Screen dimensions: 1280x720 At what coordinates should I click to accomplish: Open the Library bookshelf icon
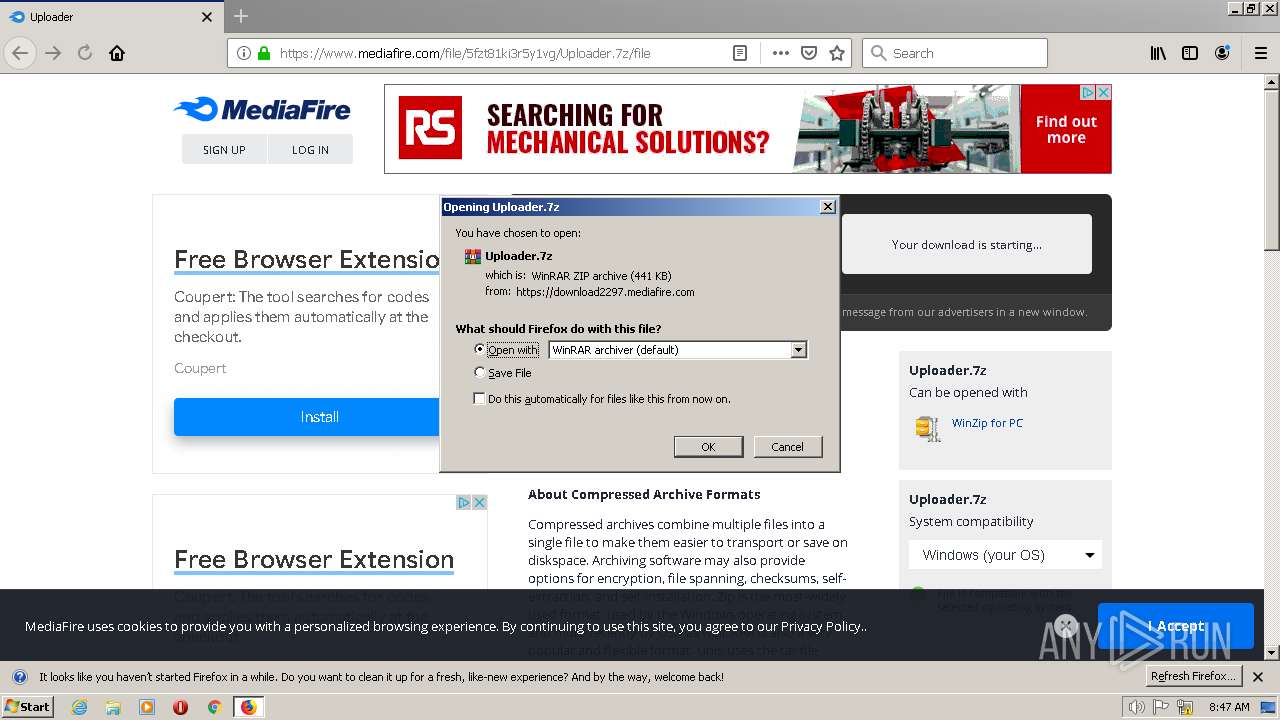[x=1158, y=53]
